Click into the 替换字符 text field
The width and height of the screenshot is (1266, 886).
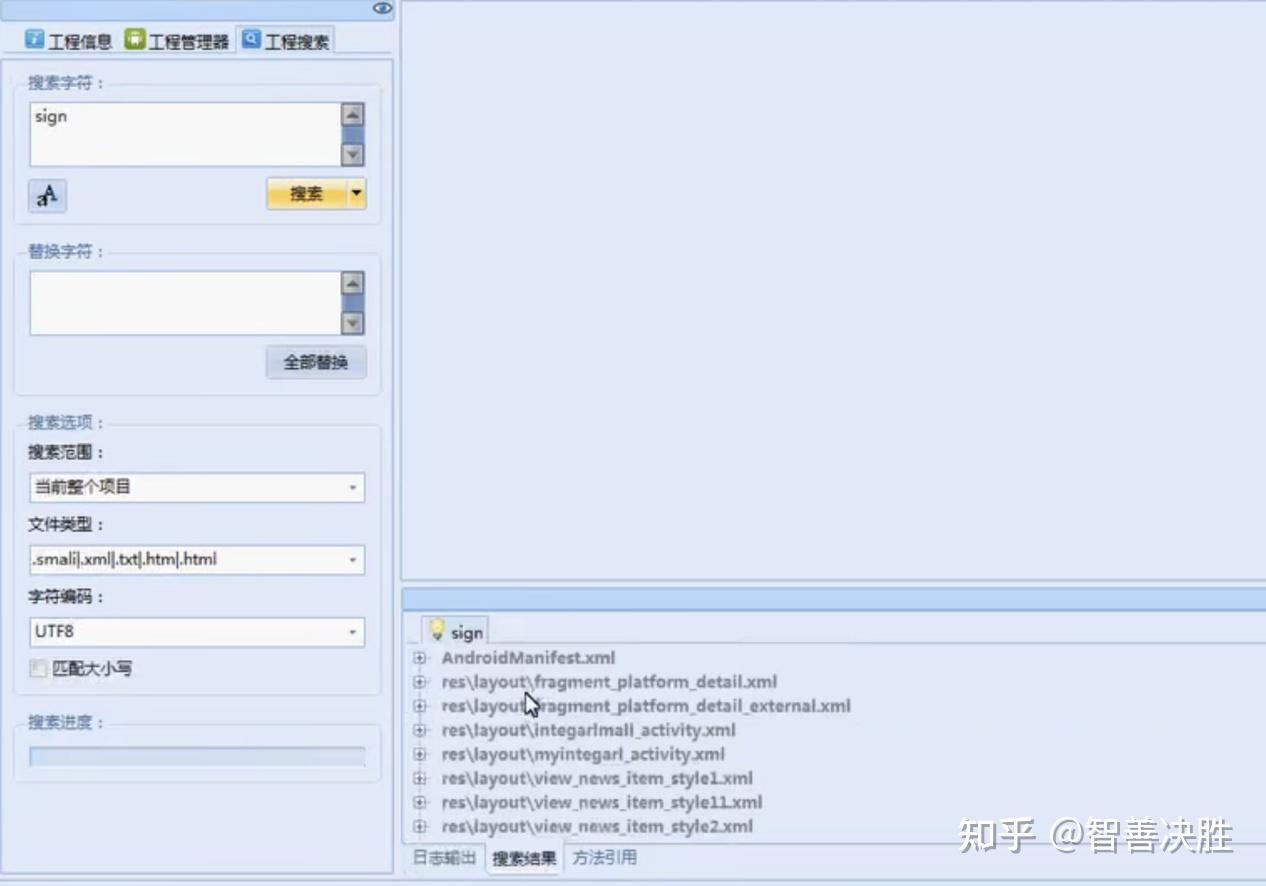(186, 303)
